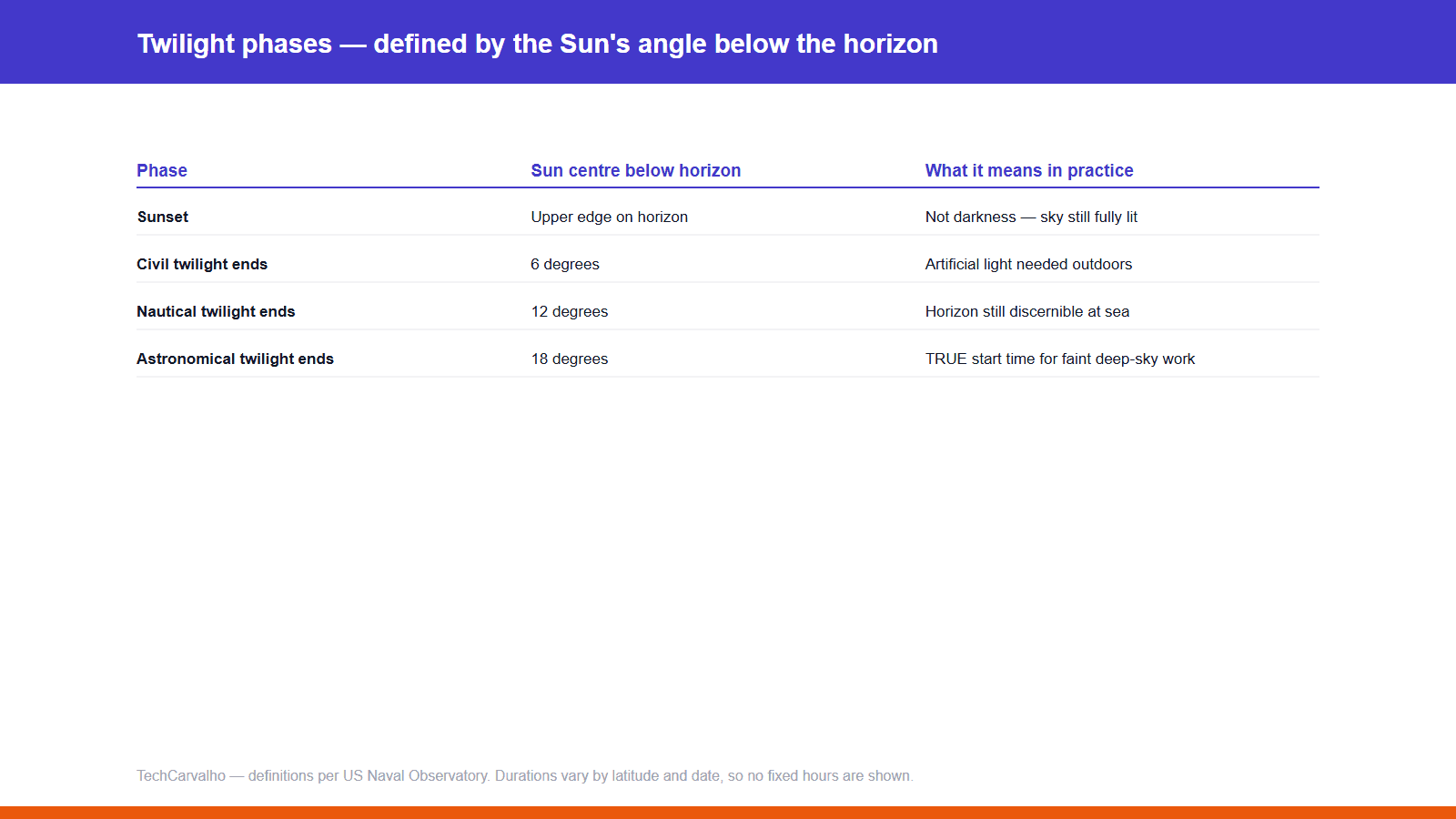
Task: Click the Not darkness sky still lit cell
Action: tap(1031, 217)
